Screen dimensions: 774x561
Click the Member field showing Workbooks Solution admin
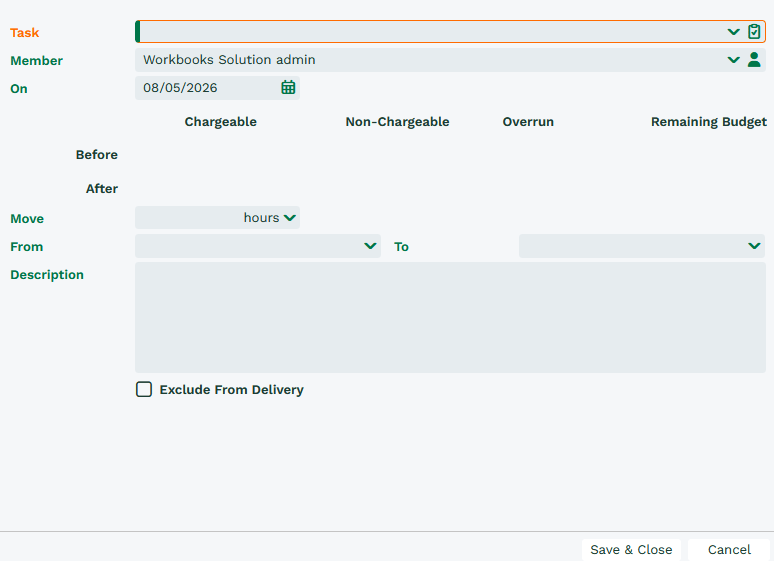[x=429, y=60]
